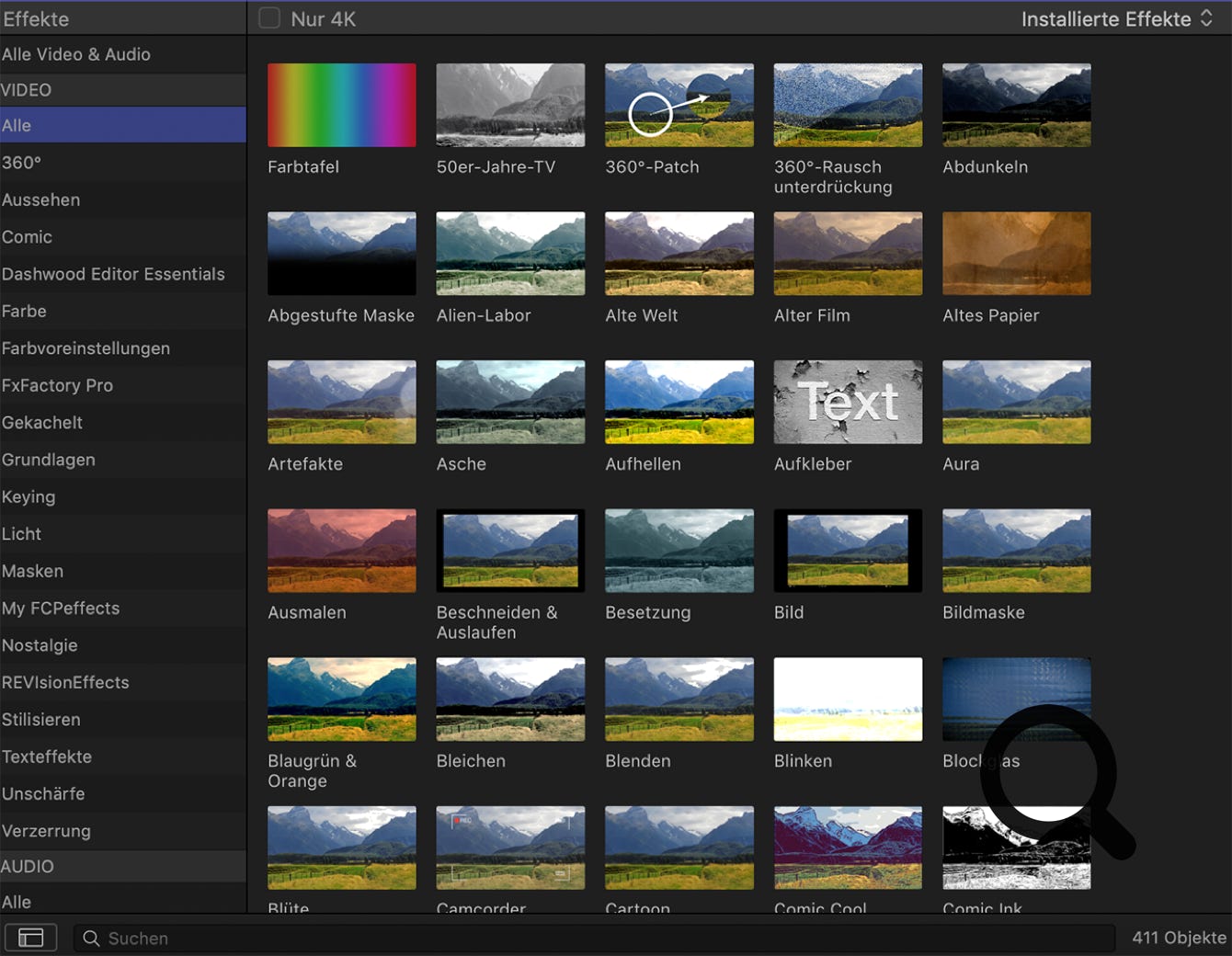Click the chevron arrows beside Installierte Effekte
1232x956 pixels.
(x=1206, y=19)
